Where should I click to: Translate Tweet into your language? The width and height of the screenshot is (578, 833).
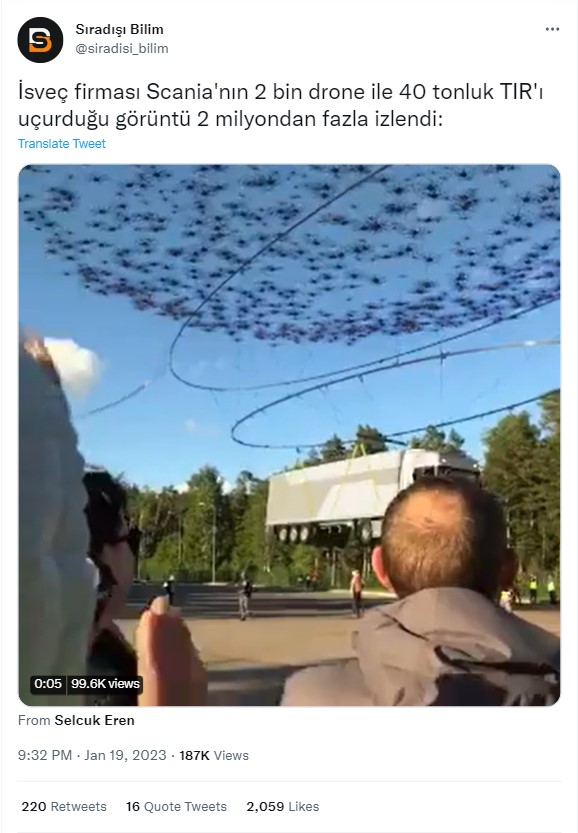coord(62,143)
